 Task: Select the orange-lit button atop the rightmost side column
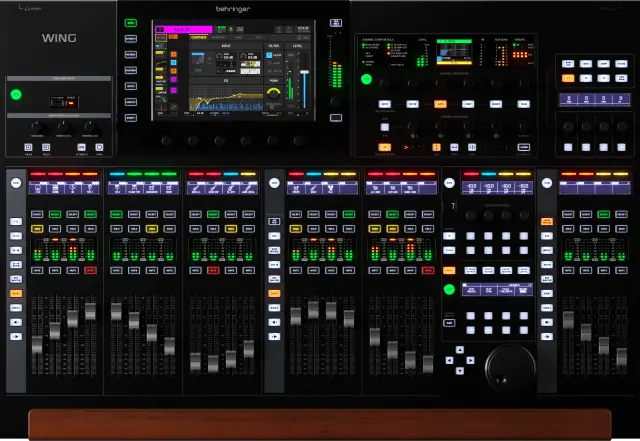point(547,221)
